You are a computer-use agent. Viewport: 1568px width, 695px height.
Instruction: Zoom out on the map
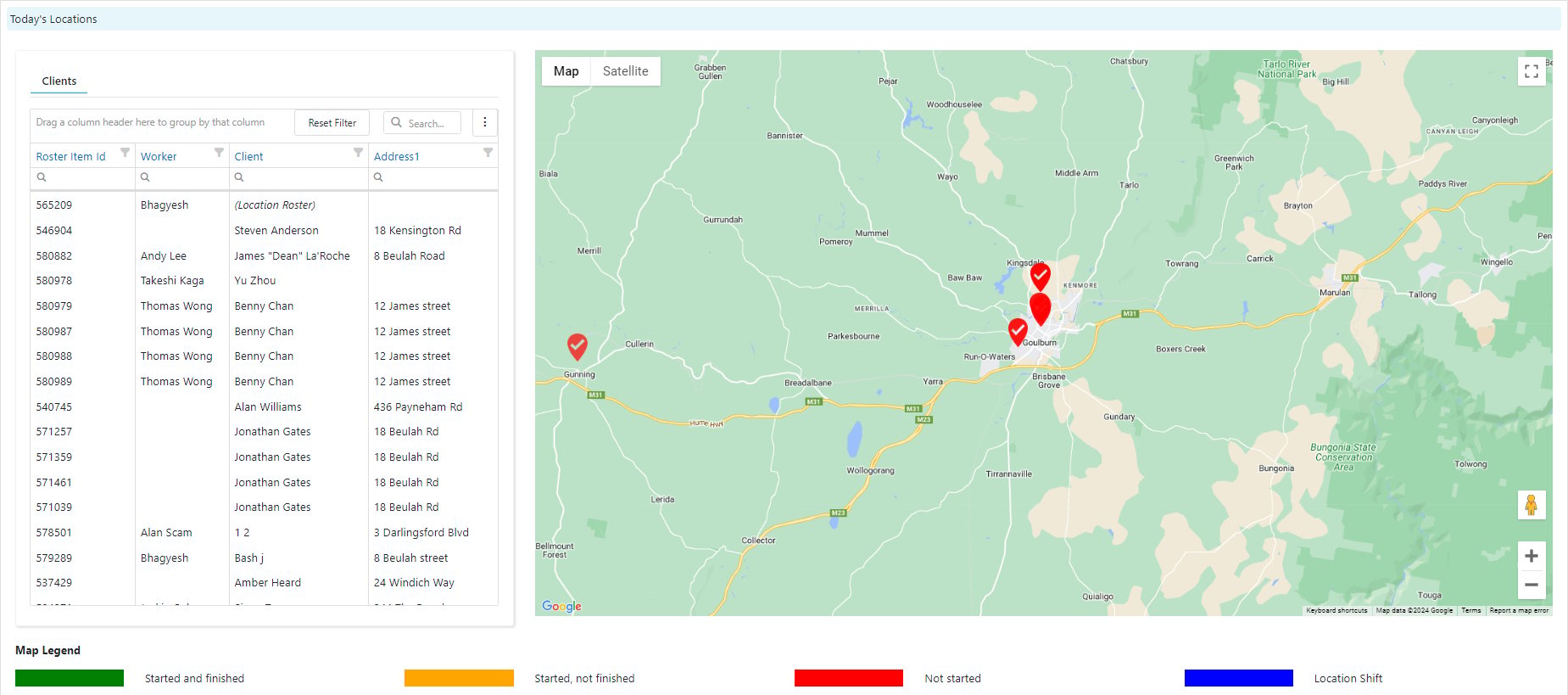[x=1532, y=585]
